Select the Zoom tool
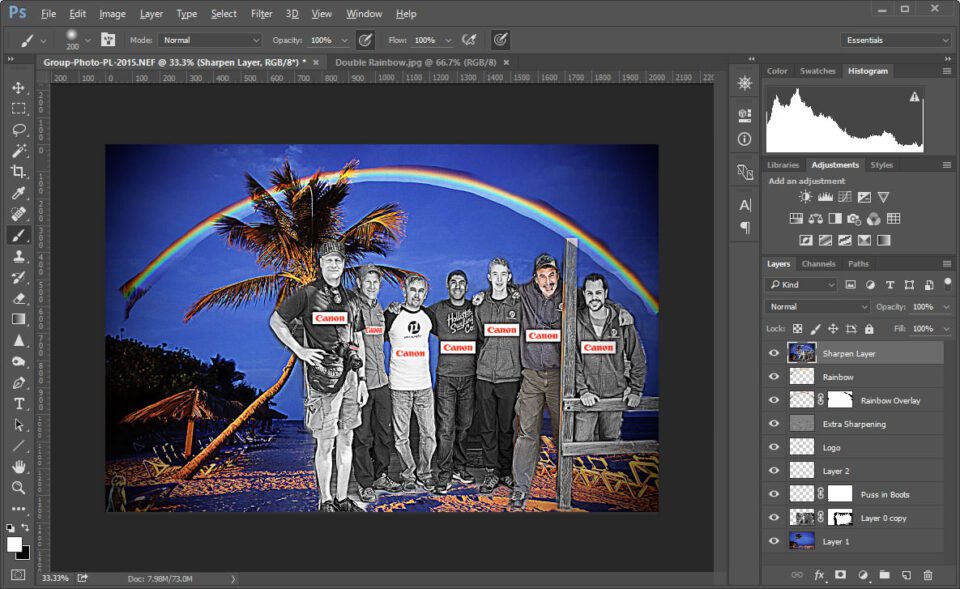 (18, 488)
